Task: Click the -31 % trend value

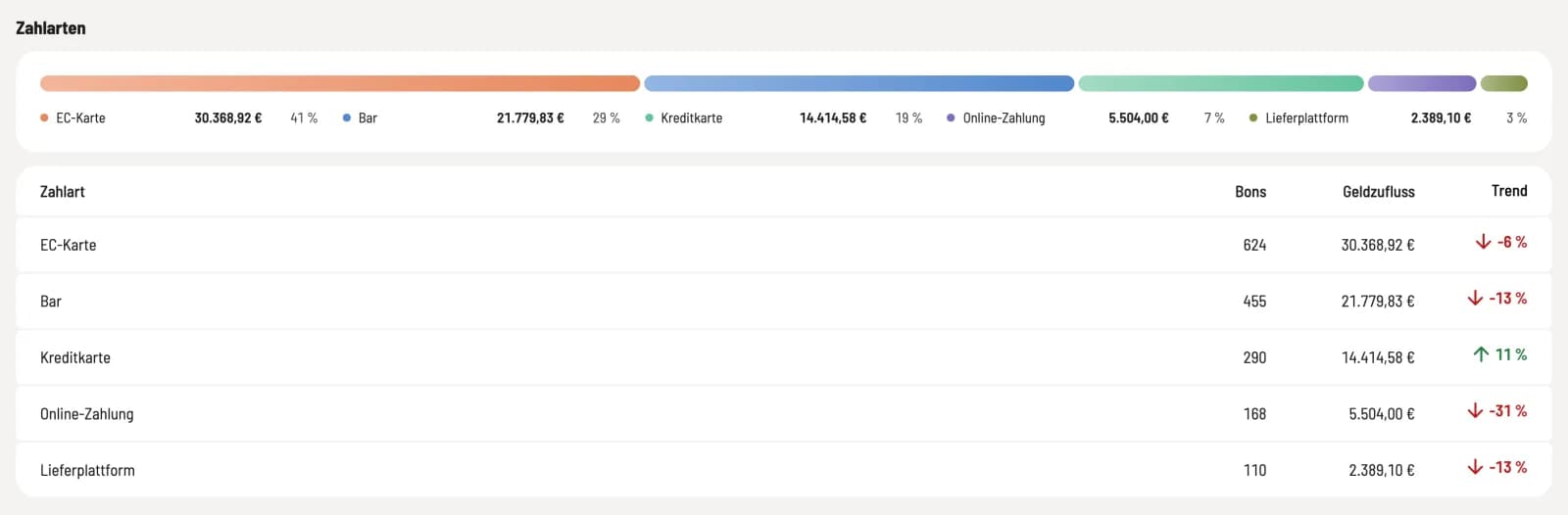Action: 1508,410
